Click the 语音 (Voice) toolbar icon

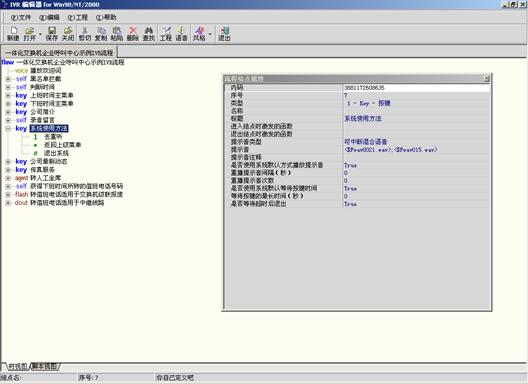point(182,34)
